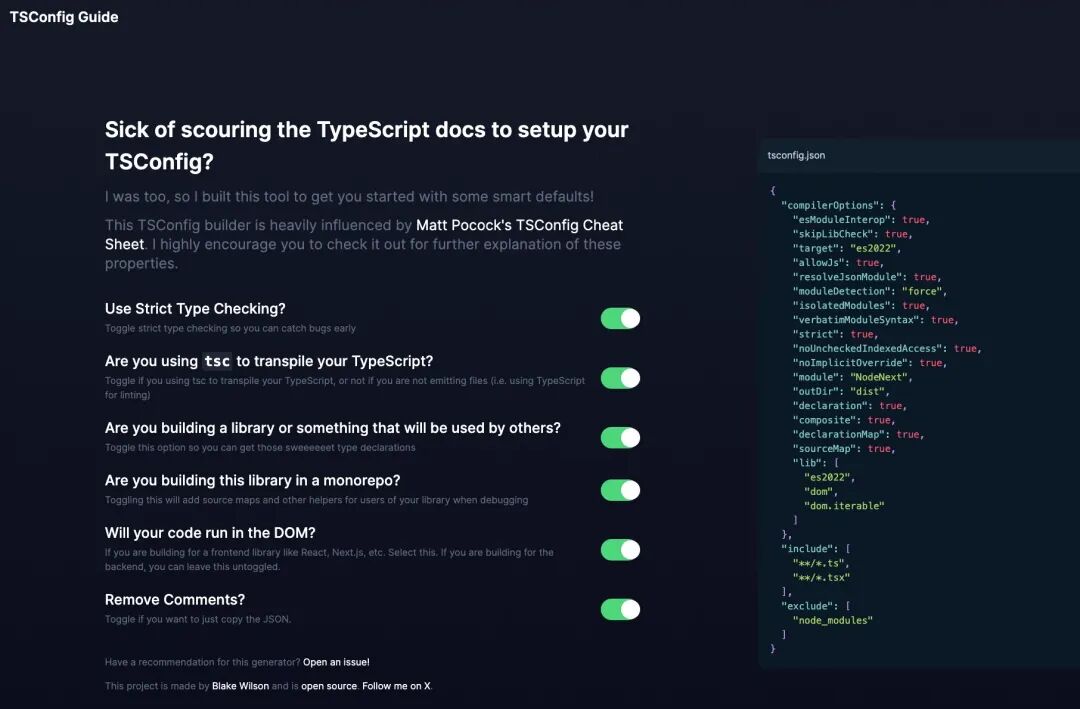
Task: Click the TSConfig Guide site title
Action: [x=64, y=17]
